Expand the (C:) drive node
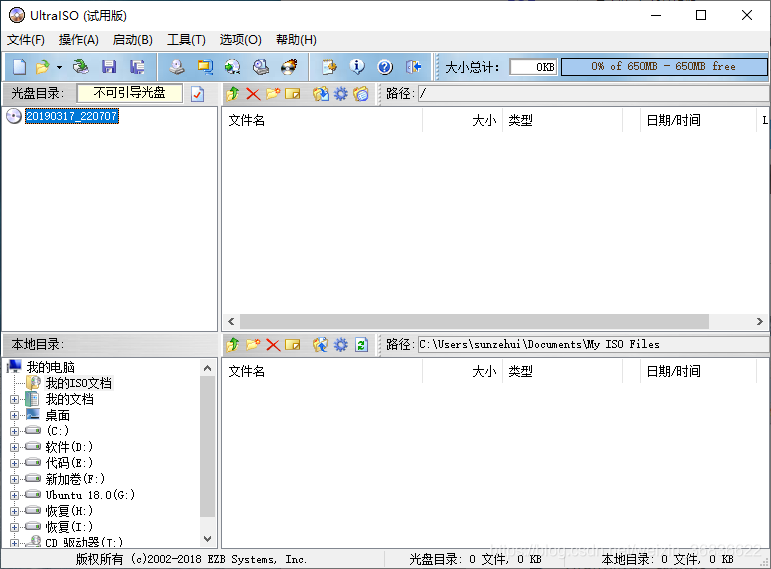 (14, 431)
